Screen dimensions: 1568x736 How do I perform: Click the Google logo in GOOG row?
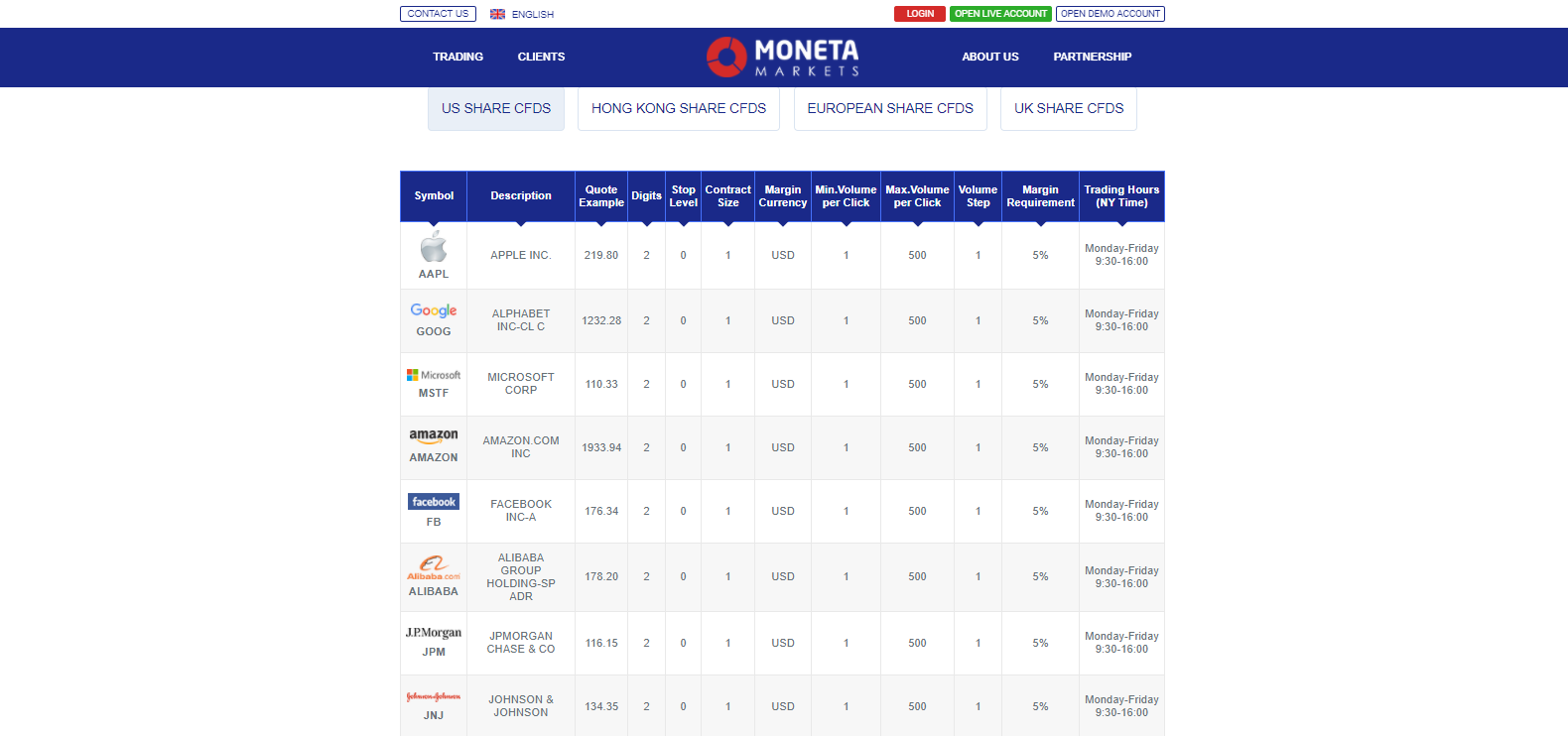(434, 310)
